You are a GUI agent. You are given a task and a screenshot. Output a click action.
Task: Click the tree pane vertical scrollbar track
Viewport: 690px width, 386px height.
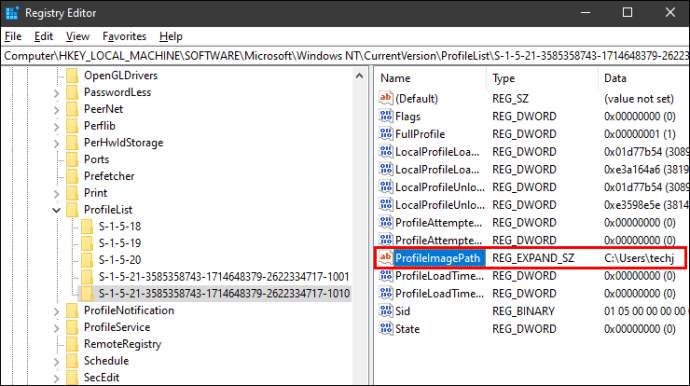click(360, 233)
